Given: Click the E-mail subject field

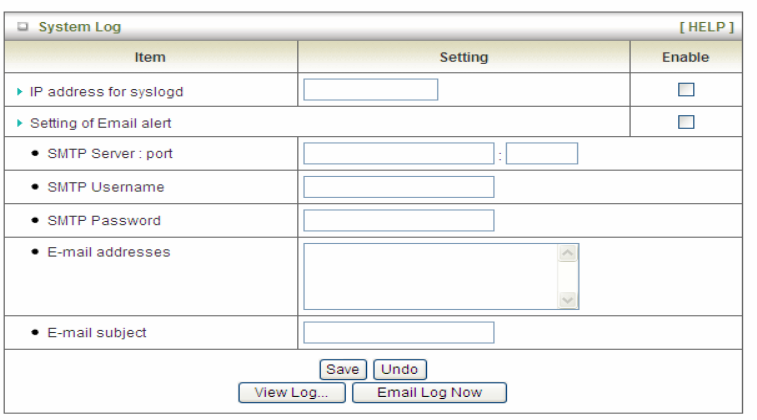Looking at the screenshot, I should pos(398,332).
